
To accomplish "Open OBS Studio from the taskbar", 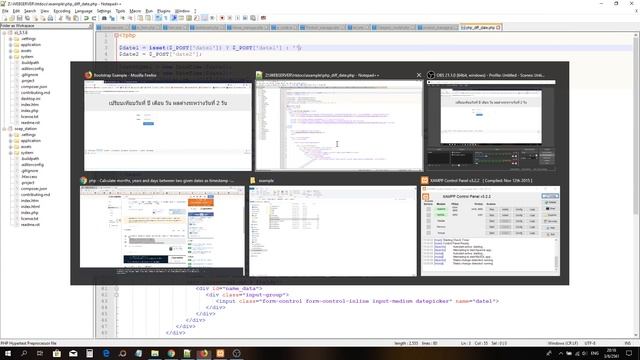I will click(x=236, y=353).
